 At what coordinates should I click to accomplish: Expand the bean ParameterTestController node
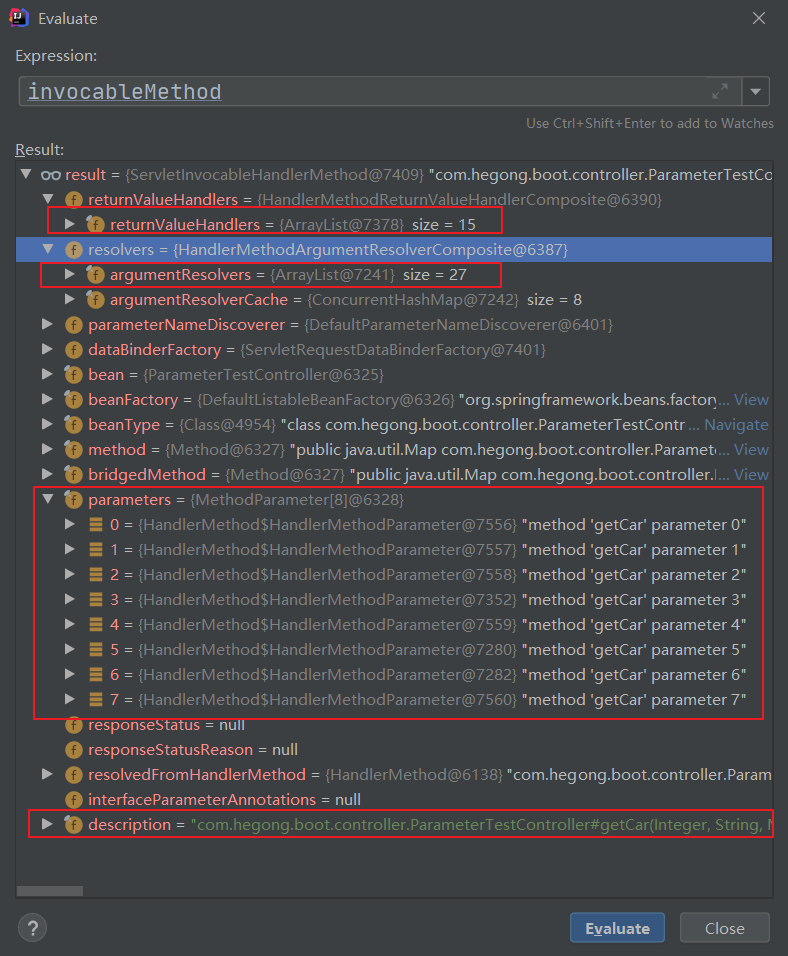click(x=47, y=374)
